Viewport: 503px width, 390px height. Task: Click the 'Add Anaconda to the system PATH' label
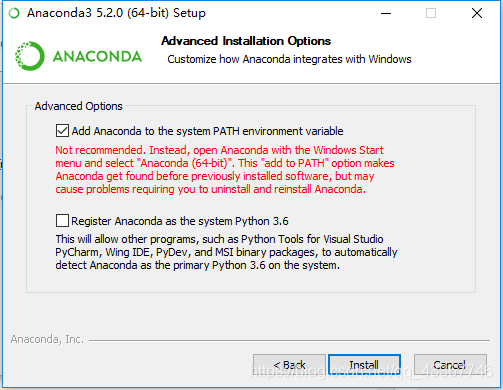(207, 131)
